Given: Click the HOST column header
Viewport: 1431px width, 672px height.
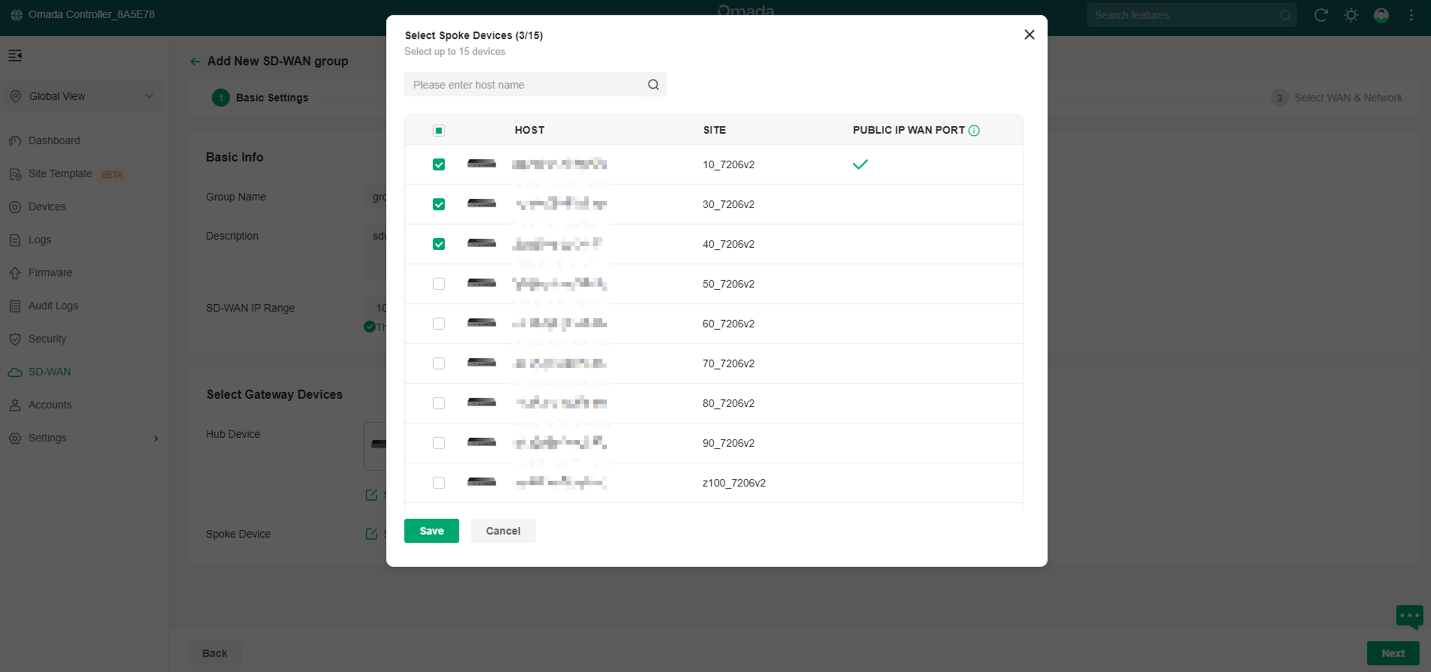Looking at the screenshot, I should pos(530,131).
